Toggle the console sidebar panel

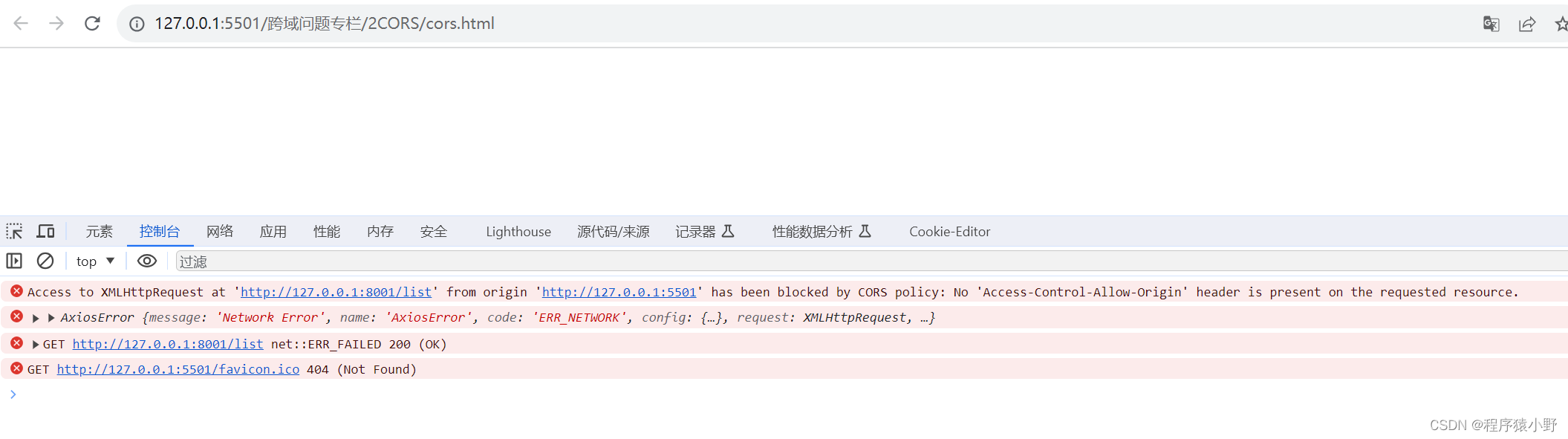tap(14, 261)
